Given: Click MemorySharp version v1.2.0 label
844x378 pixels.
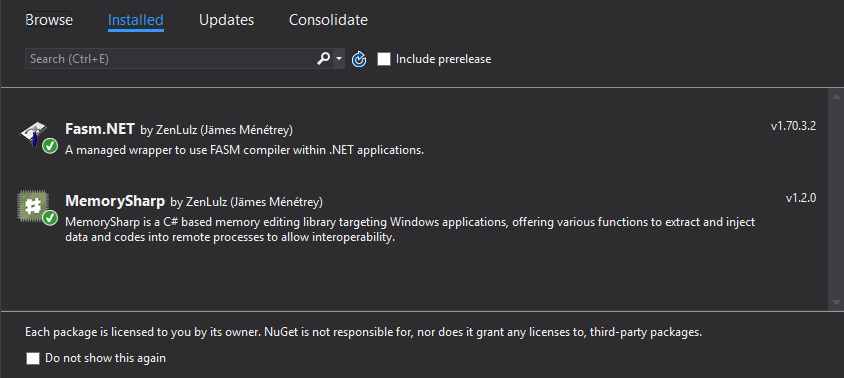Looking at the screenshot, I should (x=800, y=198).
